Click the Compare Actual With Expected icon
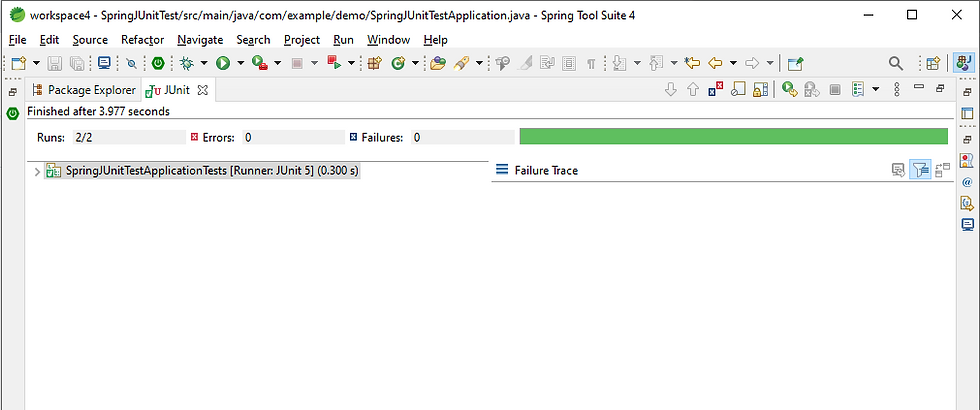 coord(898,170)
